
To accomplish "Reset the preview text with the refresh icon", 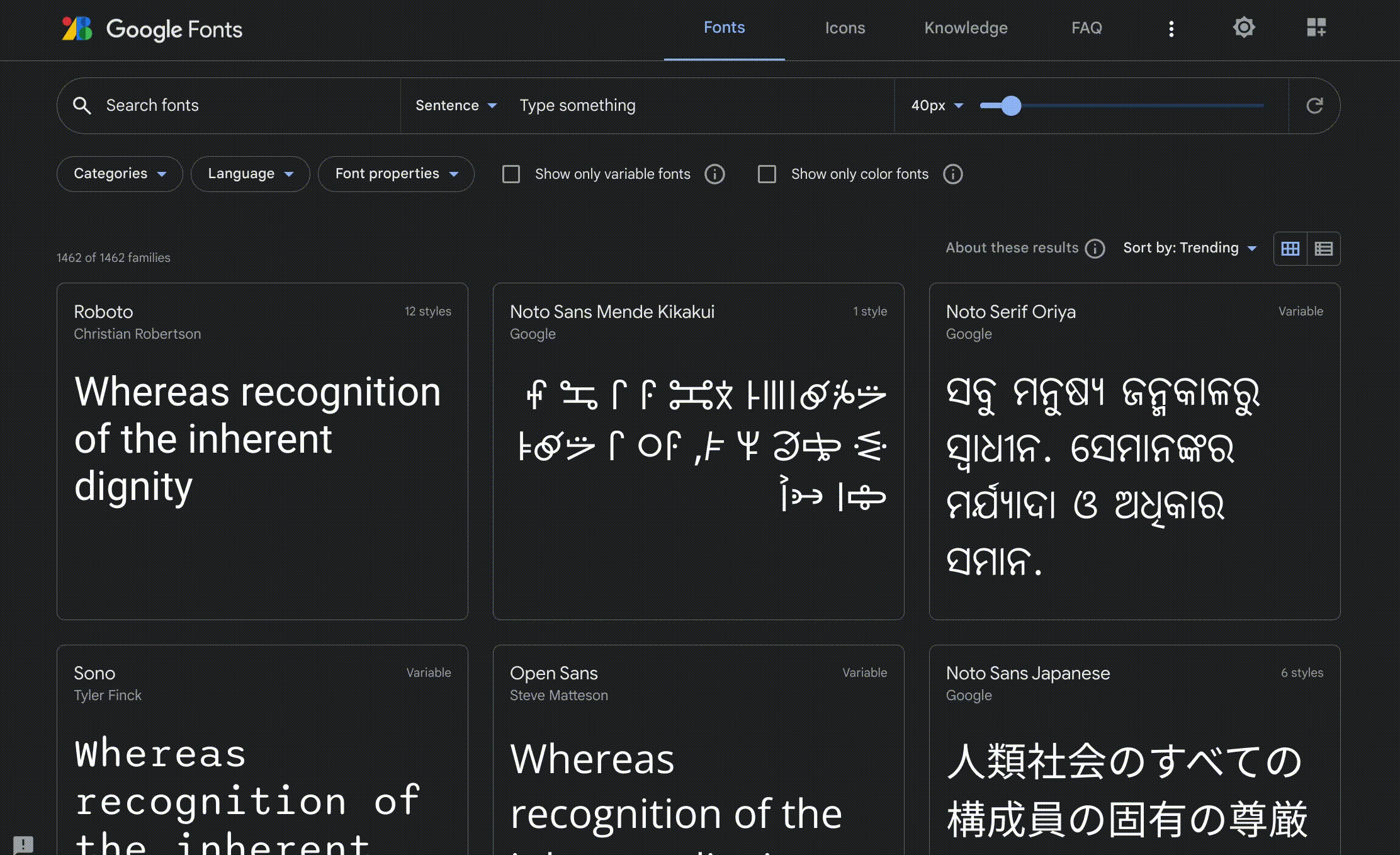I will [x=1314, y=105].
